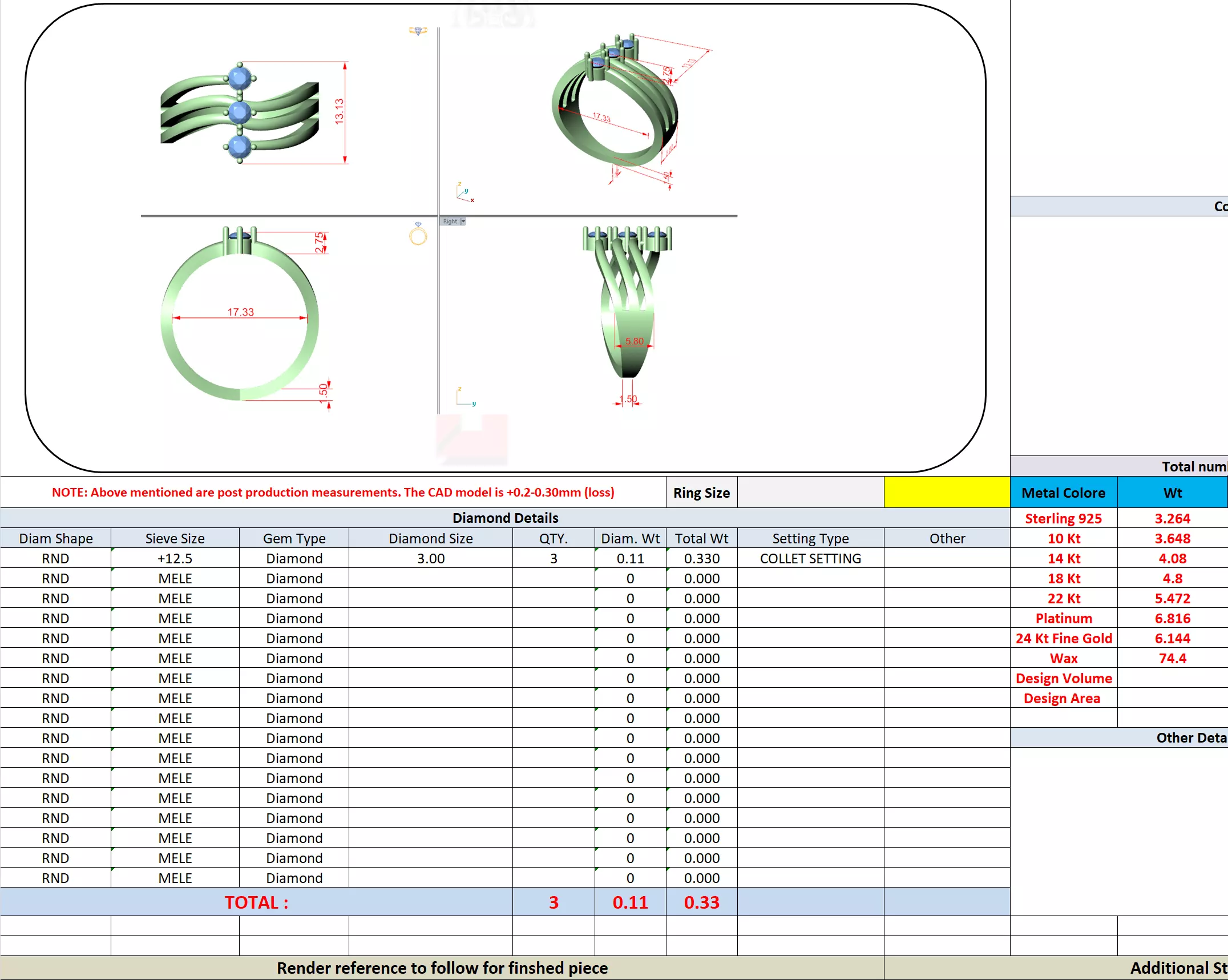This screenshot has width=1228, height=980.
Task: Click the Right viewport label tab
Action: pos(450,221)
